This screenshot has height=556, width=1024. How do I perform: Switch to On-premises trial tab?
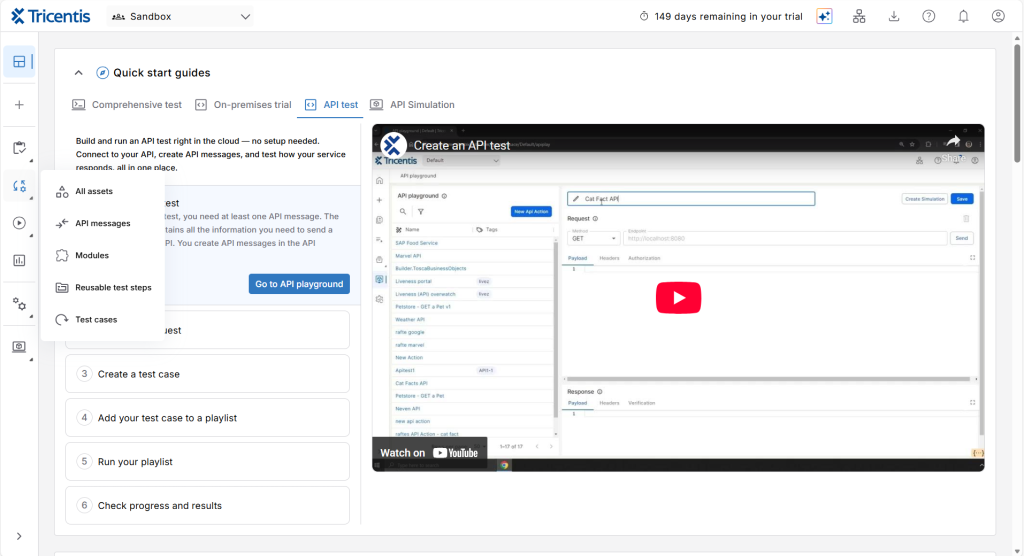pyautogui.click(x=243, y=105)
